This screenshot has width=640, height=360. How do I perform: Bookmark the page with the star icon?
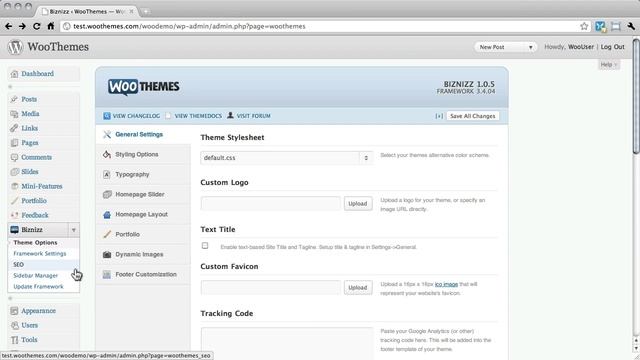point(584,26)
